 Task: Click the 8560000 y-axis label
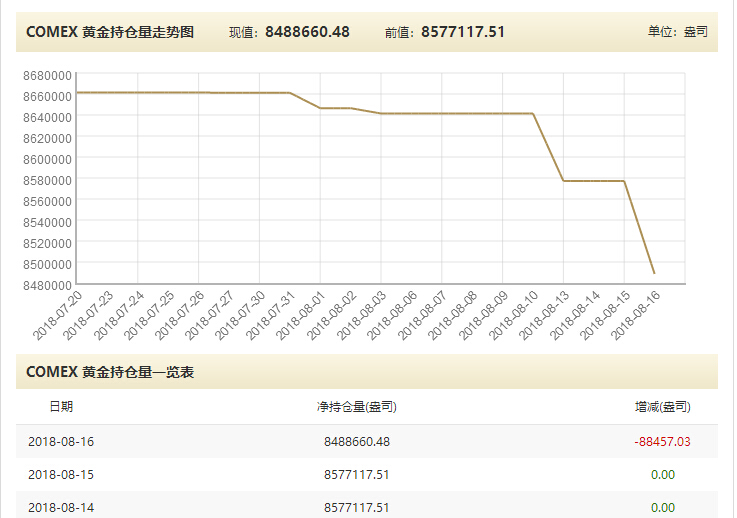[47, 202]
